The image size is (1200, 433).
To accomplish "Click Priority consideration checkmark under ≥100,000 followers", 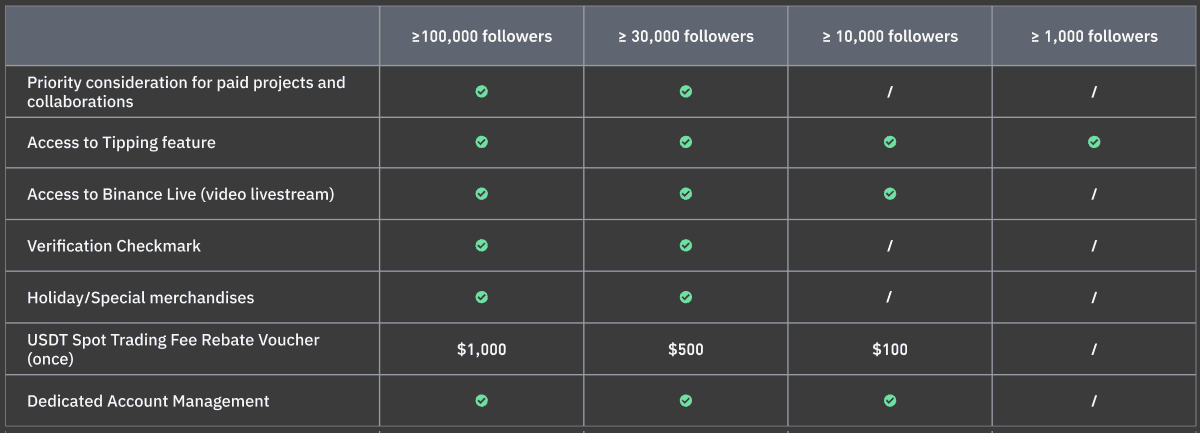I will click(x=481, y=91).
